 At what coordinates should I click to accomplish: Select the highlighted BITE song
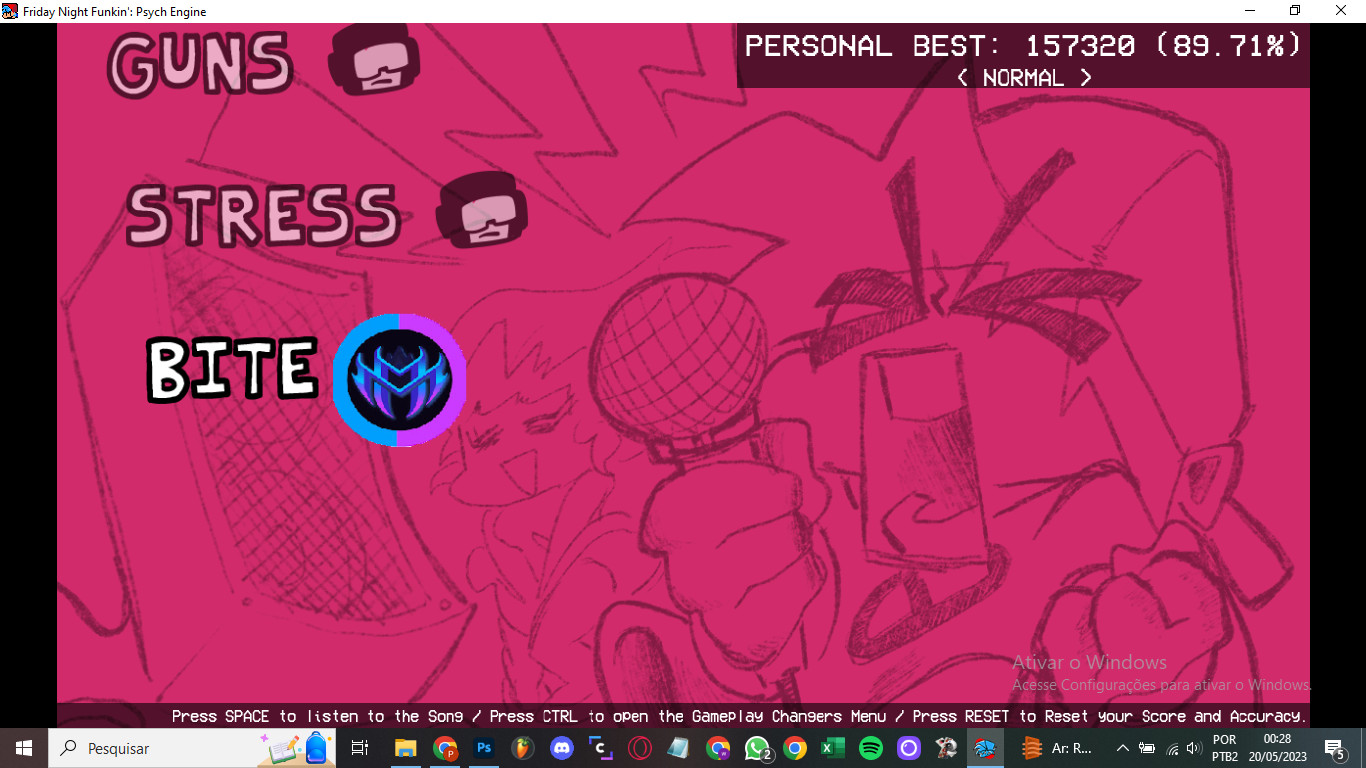pos(232,368)
